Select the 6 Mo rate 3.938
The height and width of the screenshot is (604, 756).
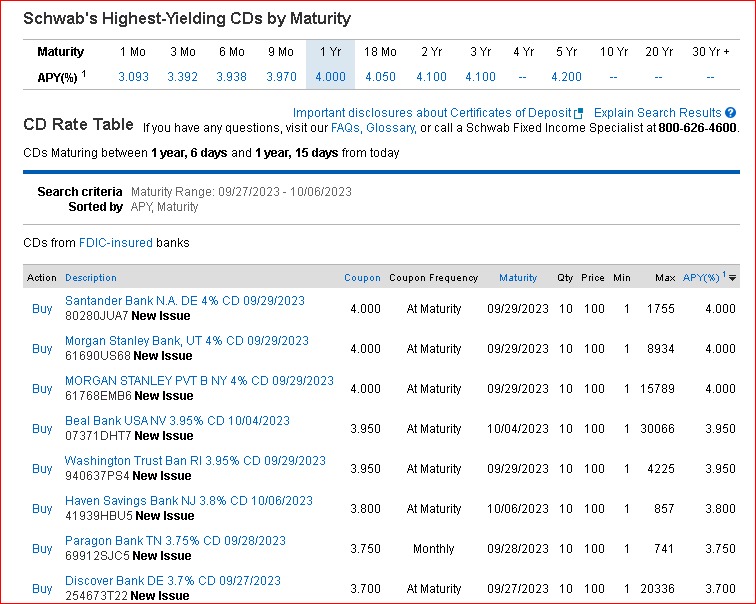click(231, 77)
